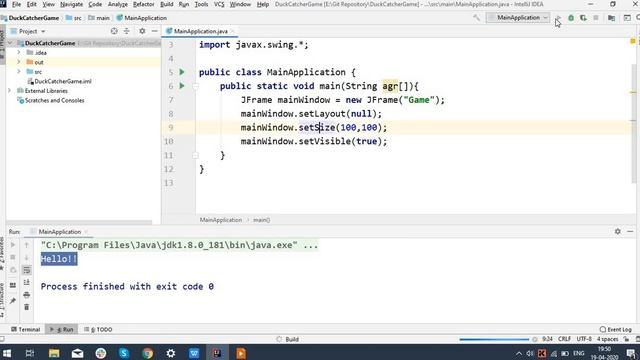Screen dimensions: 640x360
Task: Open Chrome from Windows taskbar
Action: [147, 353]
